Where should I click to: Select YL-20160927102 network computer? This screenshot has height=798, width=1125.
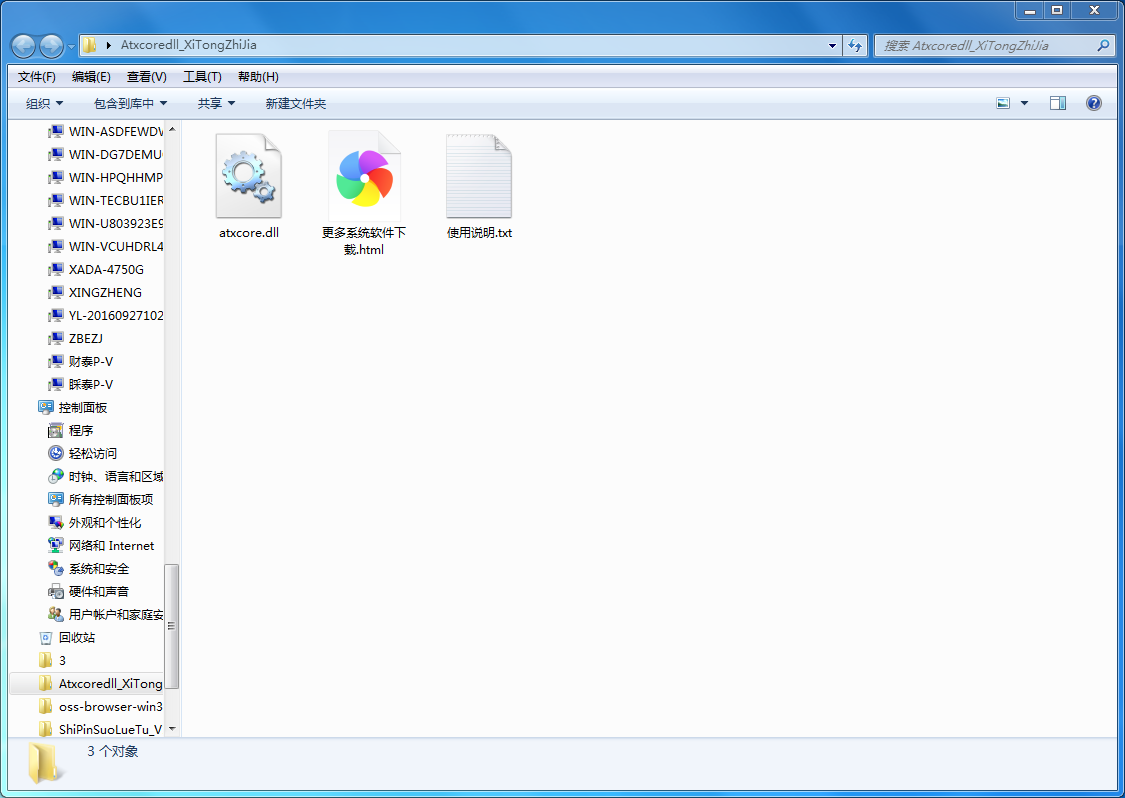click(105, 315)
